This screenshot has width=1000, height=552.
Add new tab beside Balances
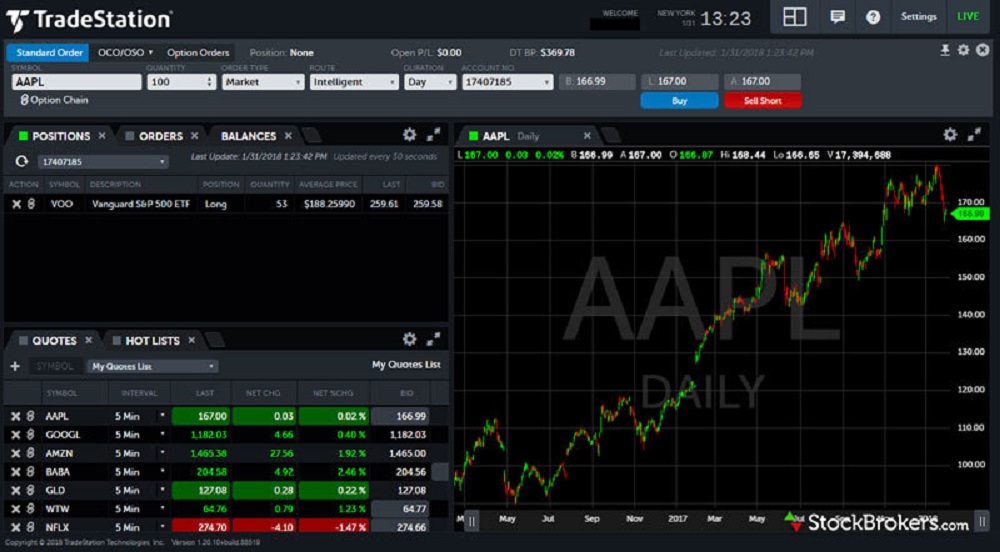[x=312, y=135]
